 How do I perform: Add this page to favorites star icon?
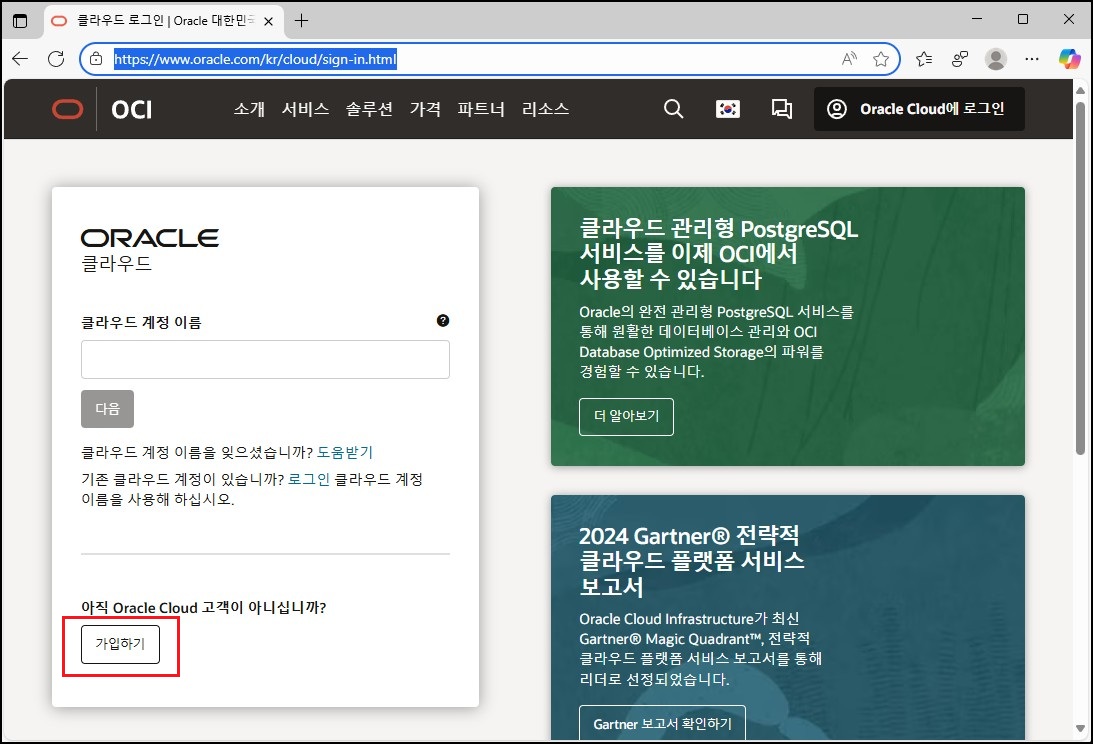[x=881, y=59]
